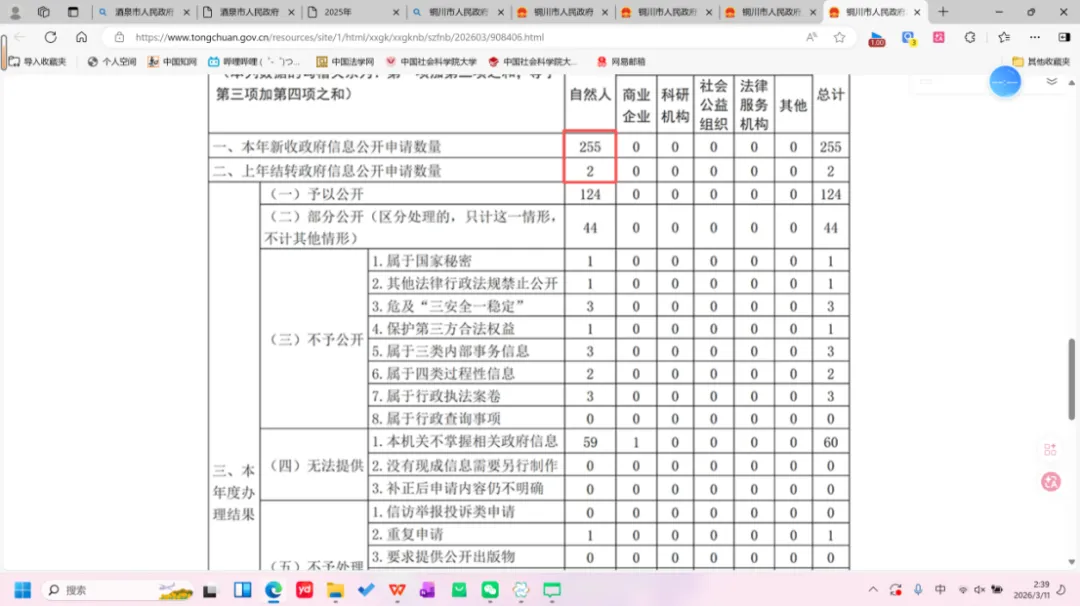Open Microsoft Edge from the taskbar

point(273,590)
